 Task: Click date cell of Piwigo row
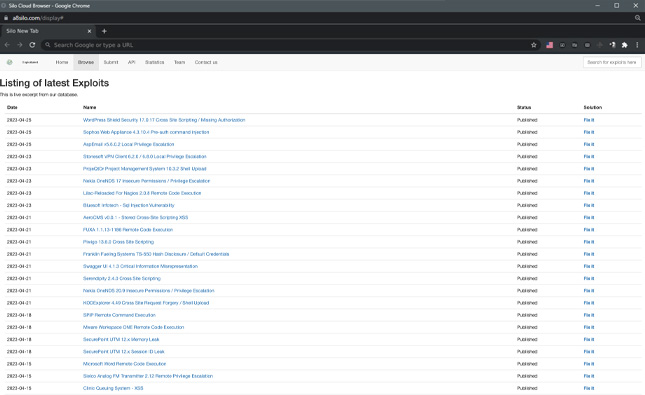(x=19, y=242)
